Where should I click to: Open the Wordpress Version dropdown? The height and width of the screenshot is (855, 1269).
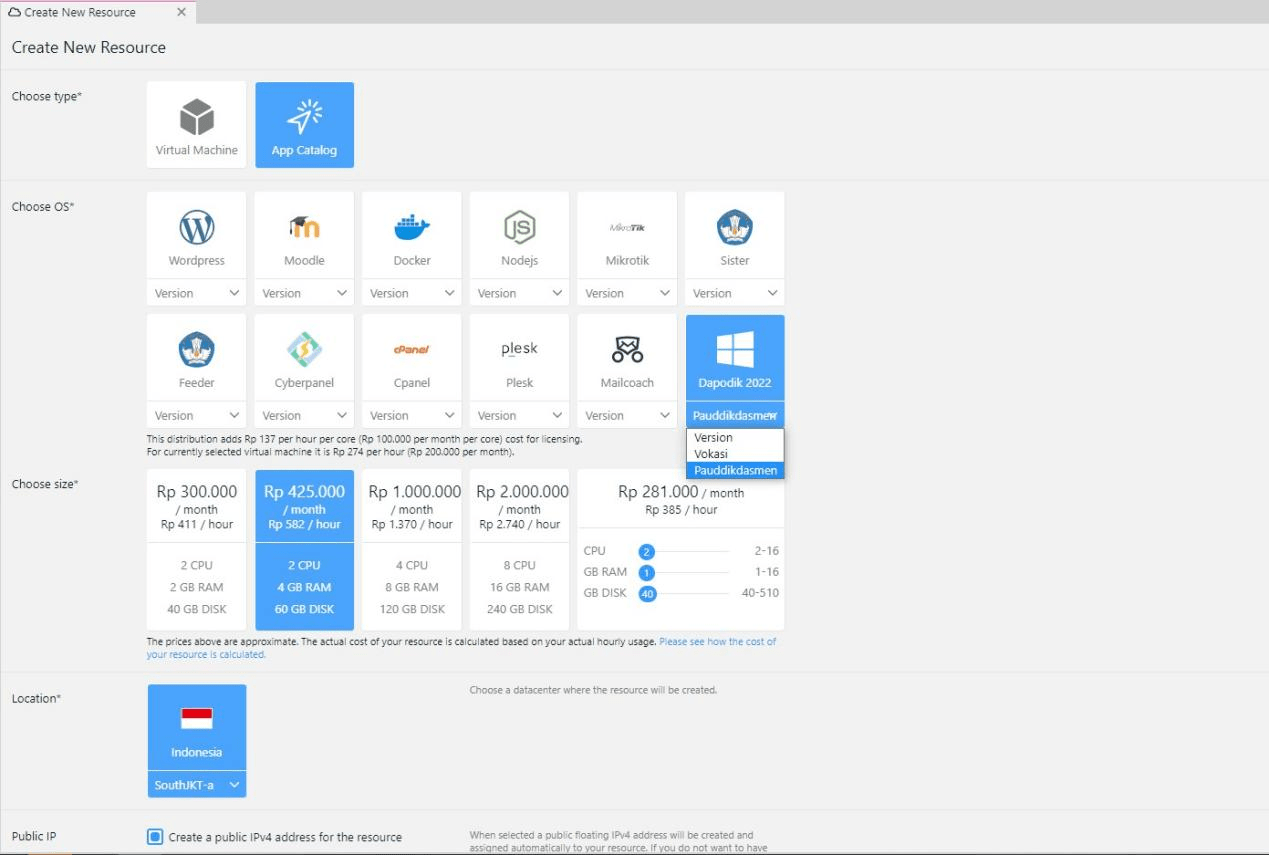tap(196, 292)
